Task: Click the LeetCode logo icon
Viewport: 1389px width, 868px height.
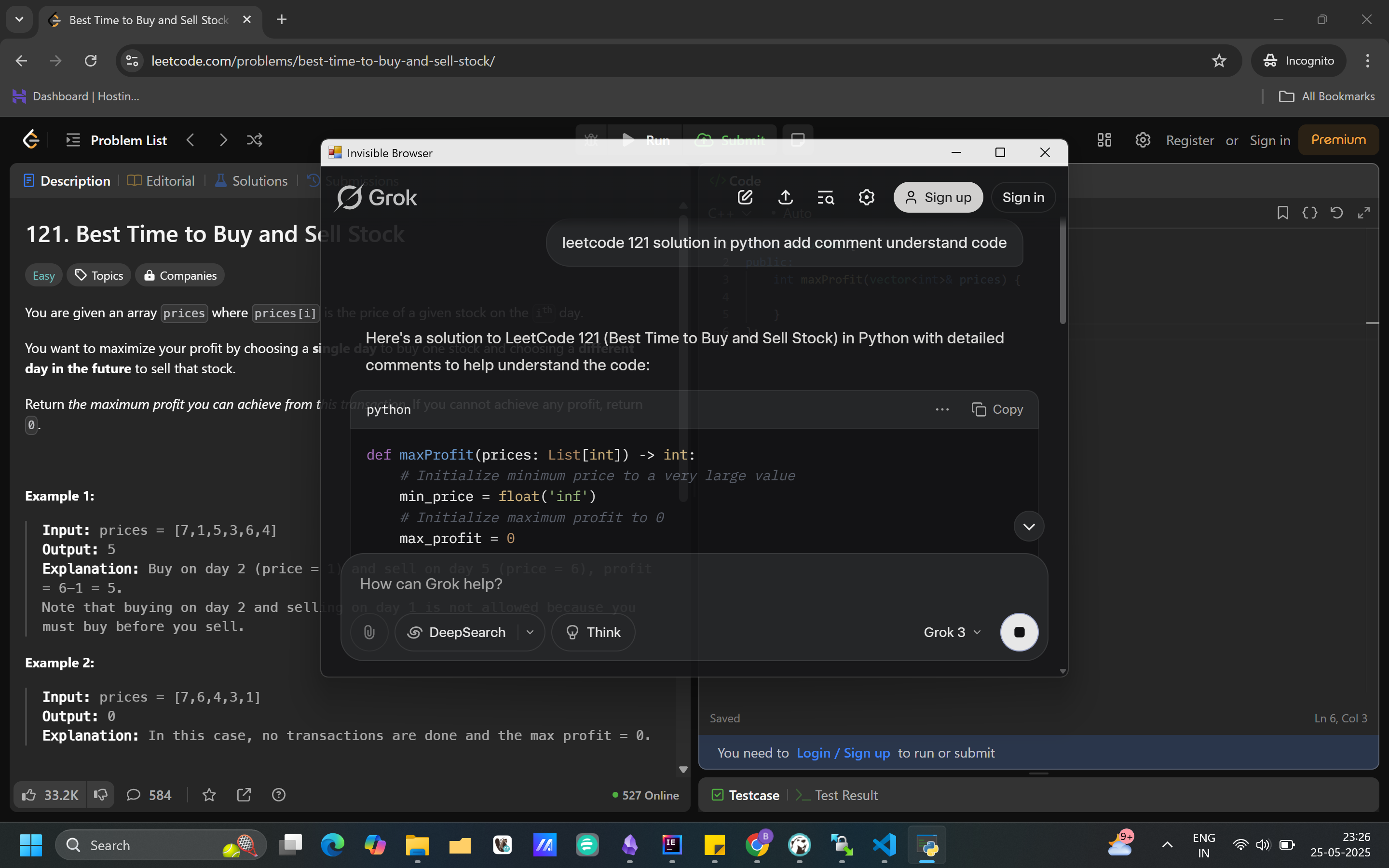Action: [x=31, y=139]
